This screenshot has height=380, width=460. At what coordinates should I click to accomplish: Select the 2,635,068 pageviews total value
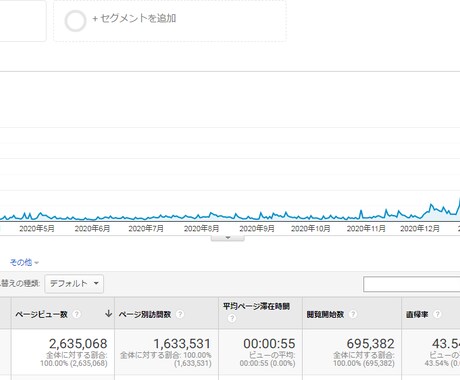(78, 344)
